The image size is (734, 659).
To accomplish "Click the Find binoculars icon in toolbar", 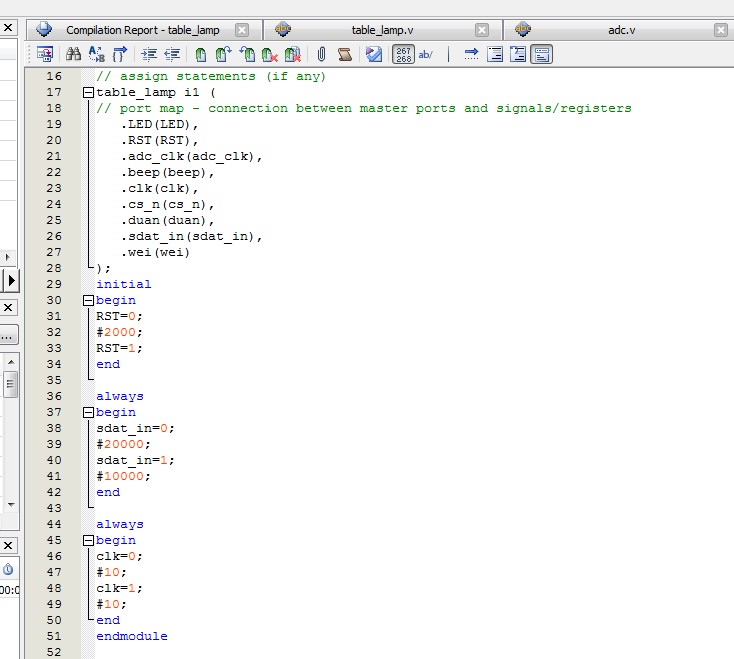I will tap(74, 54).
